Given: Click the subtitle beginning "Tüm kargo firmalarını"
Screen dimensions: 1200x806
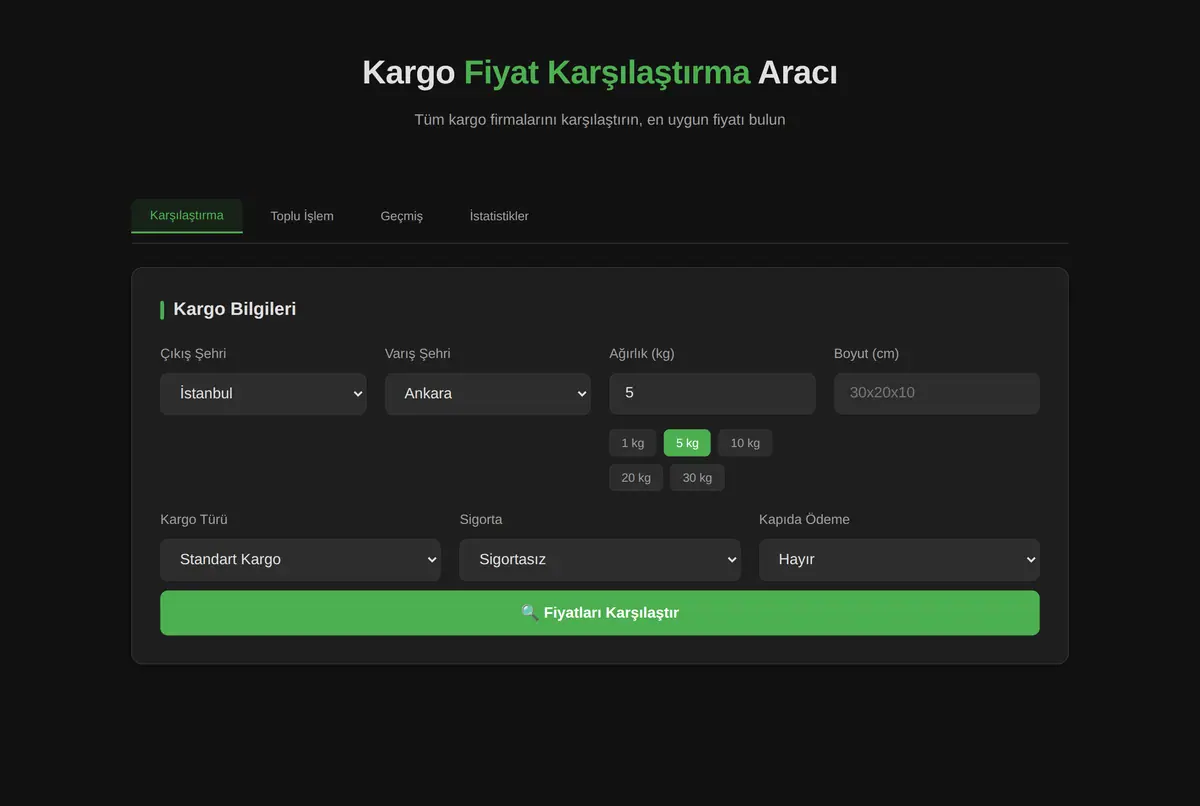Looking at the screenshot, I should coord(600,120).
